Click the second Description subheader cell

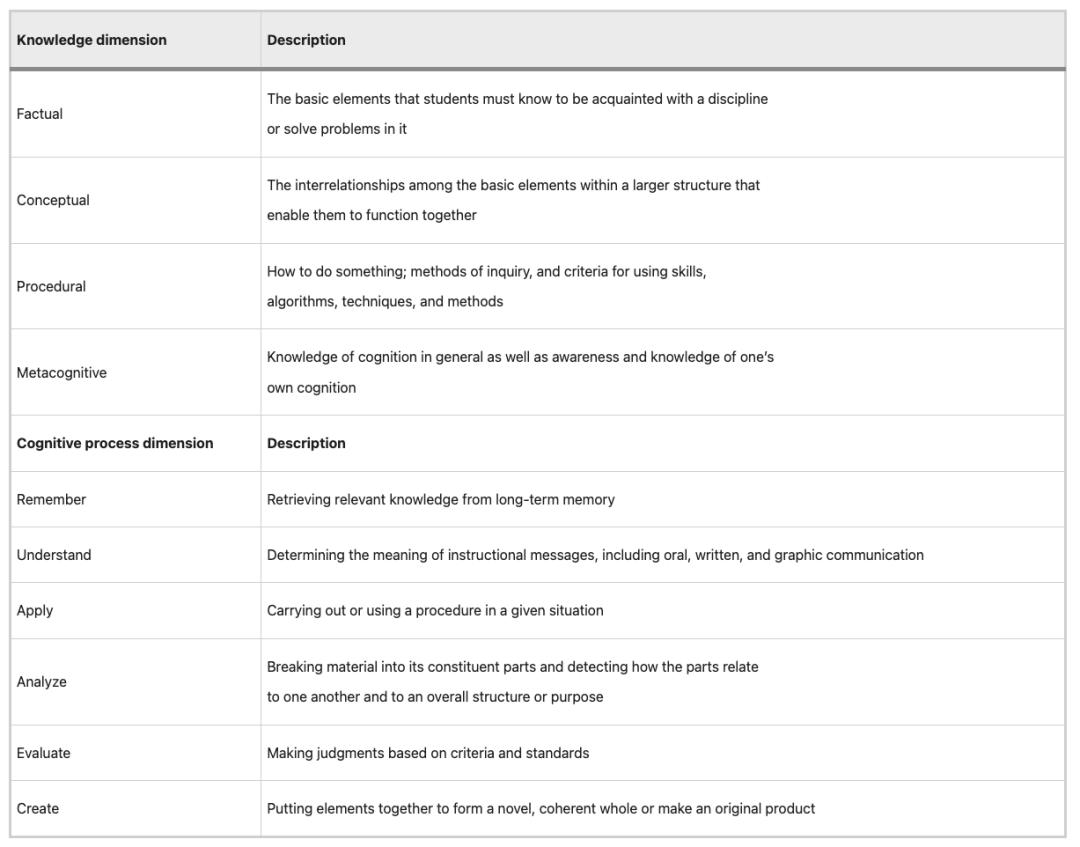306,443
